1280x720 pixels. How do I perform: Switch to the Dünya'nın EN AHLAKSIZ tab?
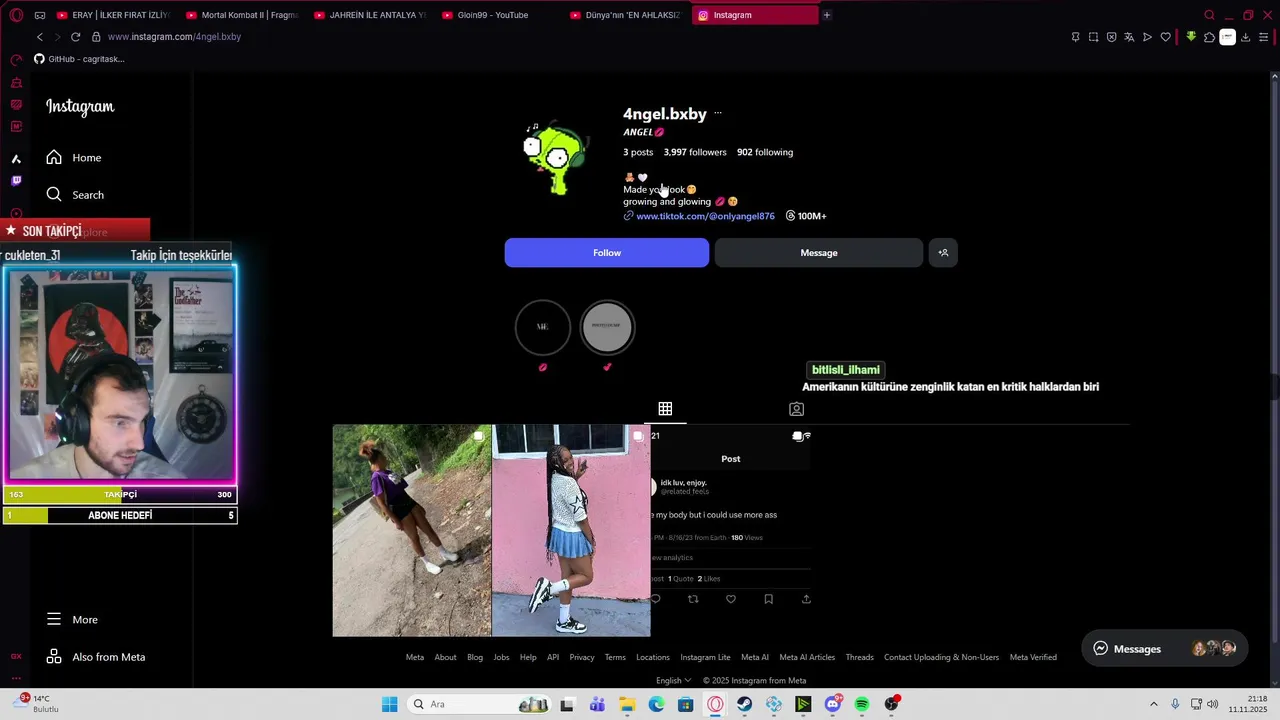[x=626, y=15]
